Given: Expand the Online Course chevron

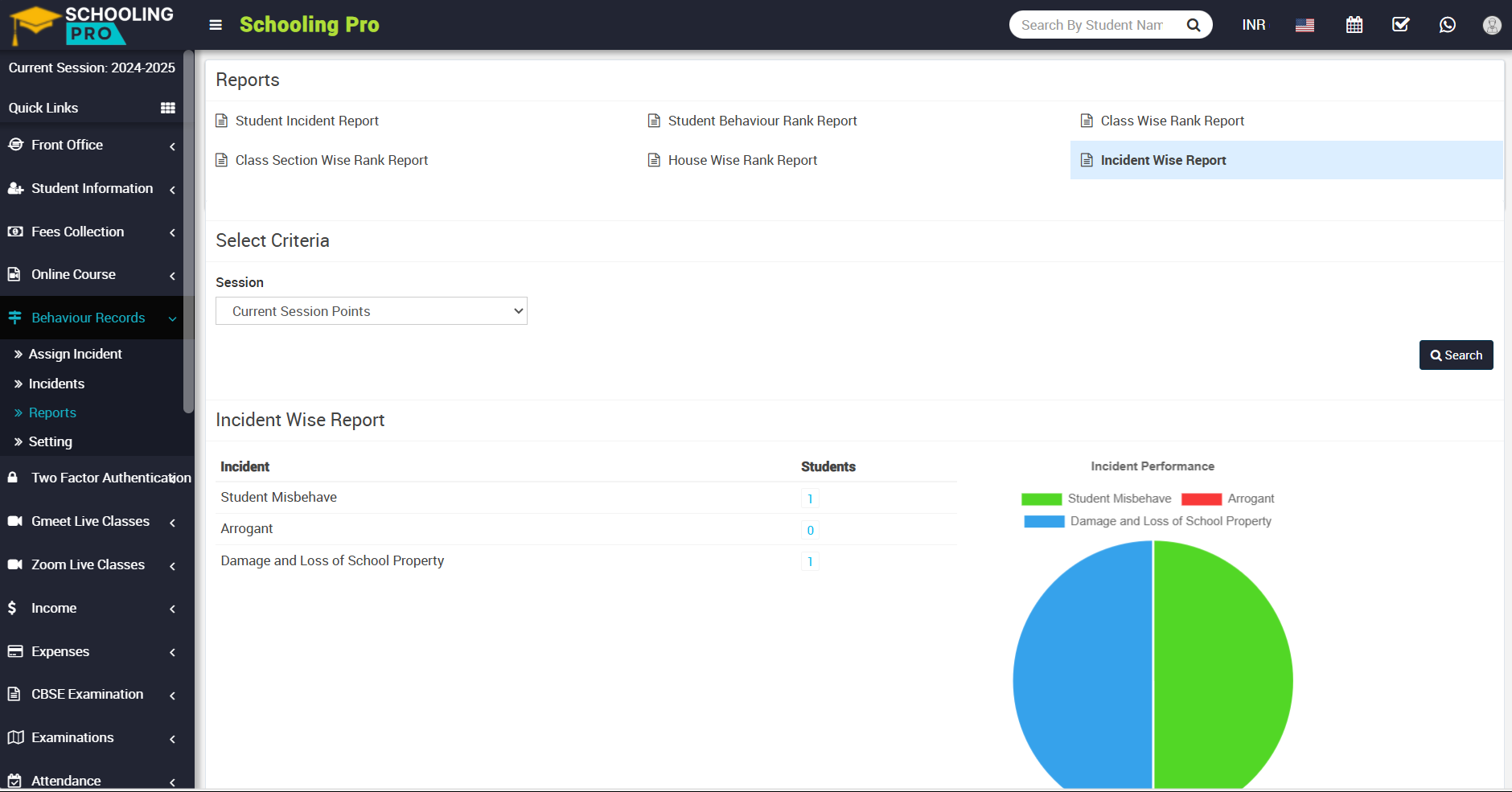Looking at the screenshot, I should coord(172,276).
